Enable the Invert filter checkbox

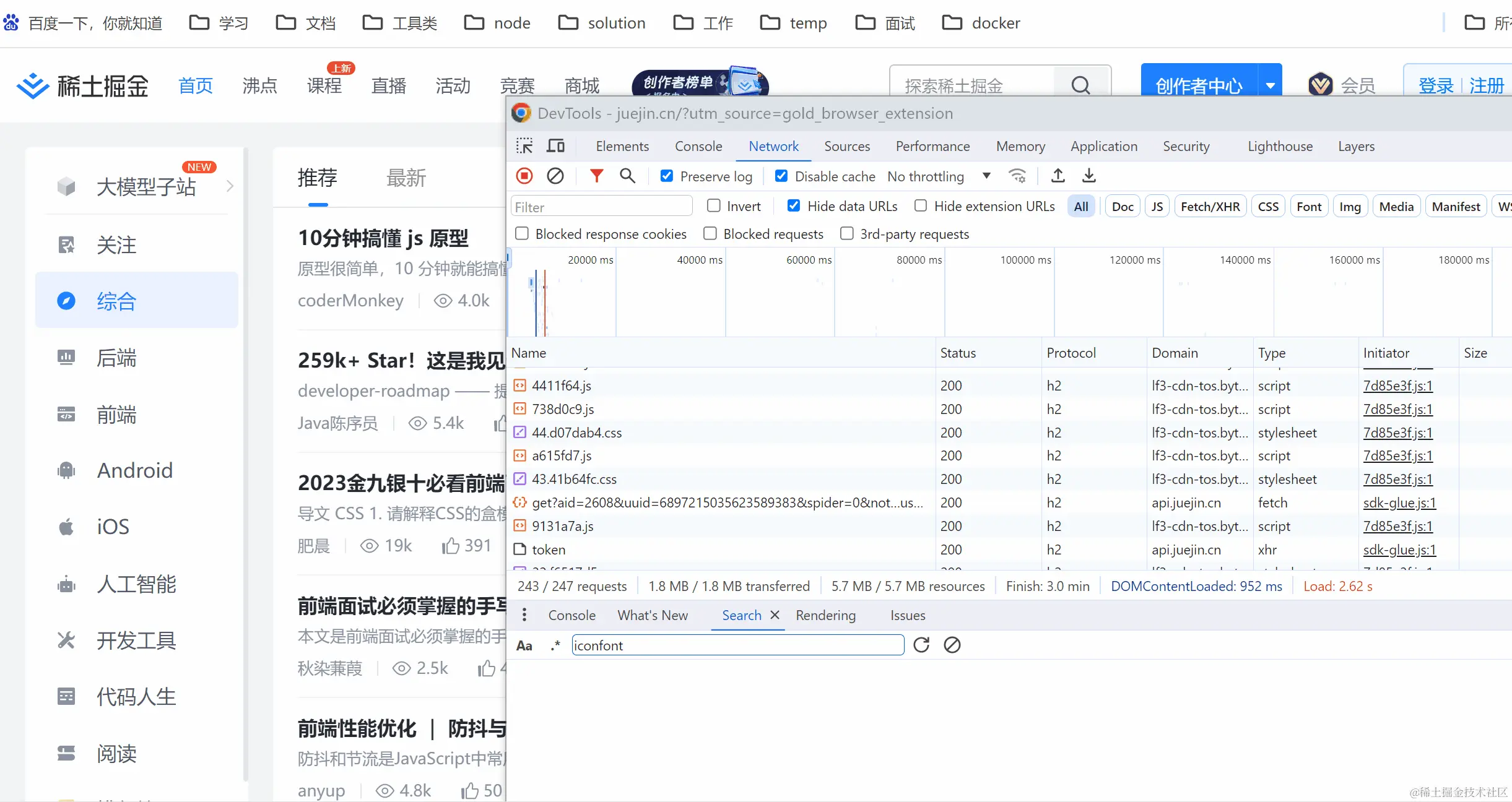click(714, 206)
